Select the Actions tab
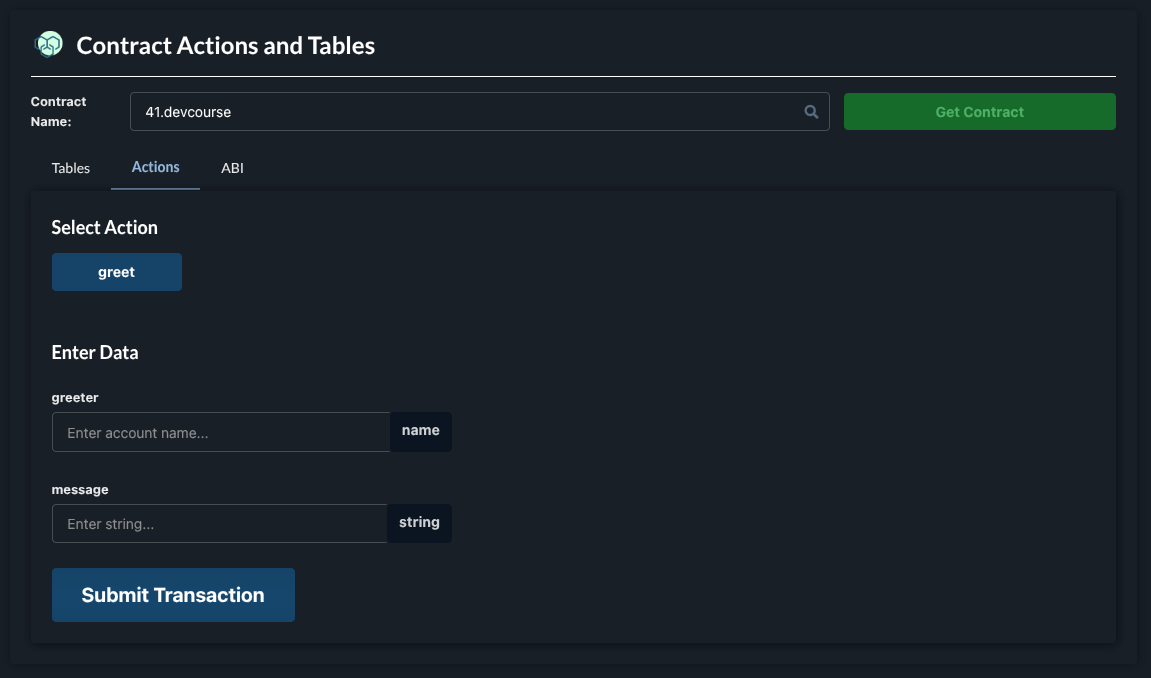The height and width of the screenshot is (678, 1151). pos(155,167)
